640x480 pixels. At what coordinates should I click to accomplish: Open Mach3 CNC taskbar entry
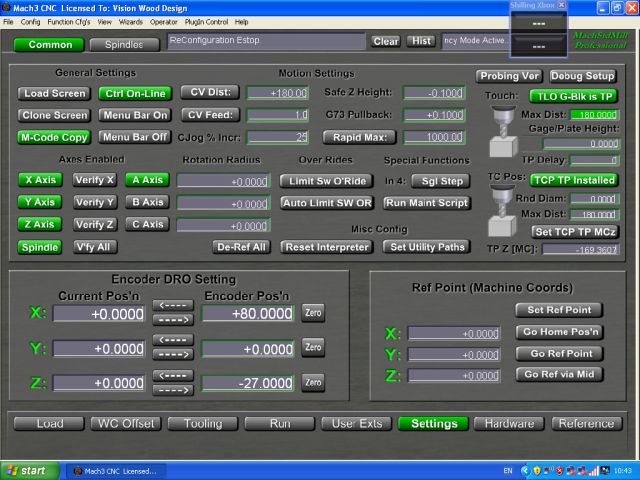coord(115,471)
